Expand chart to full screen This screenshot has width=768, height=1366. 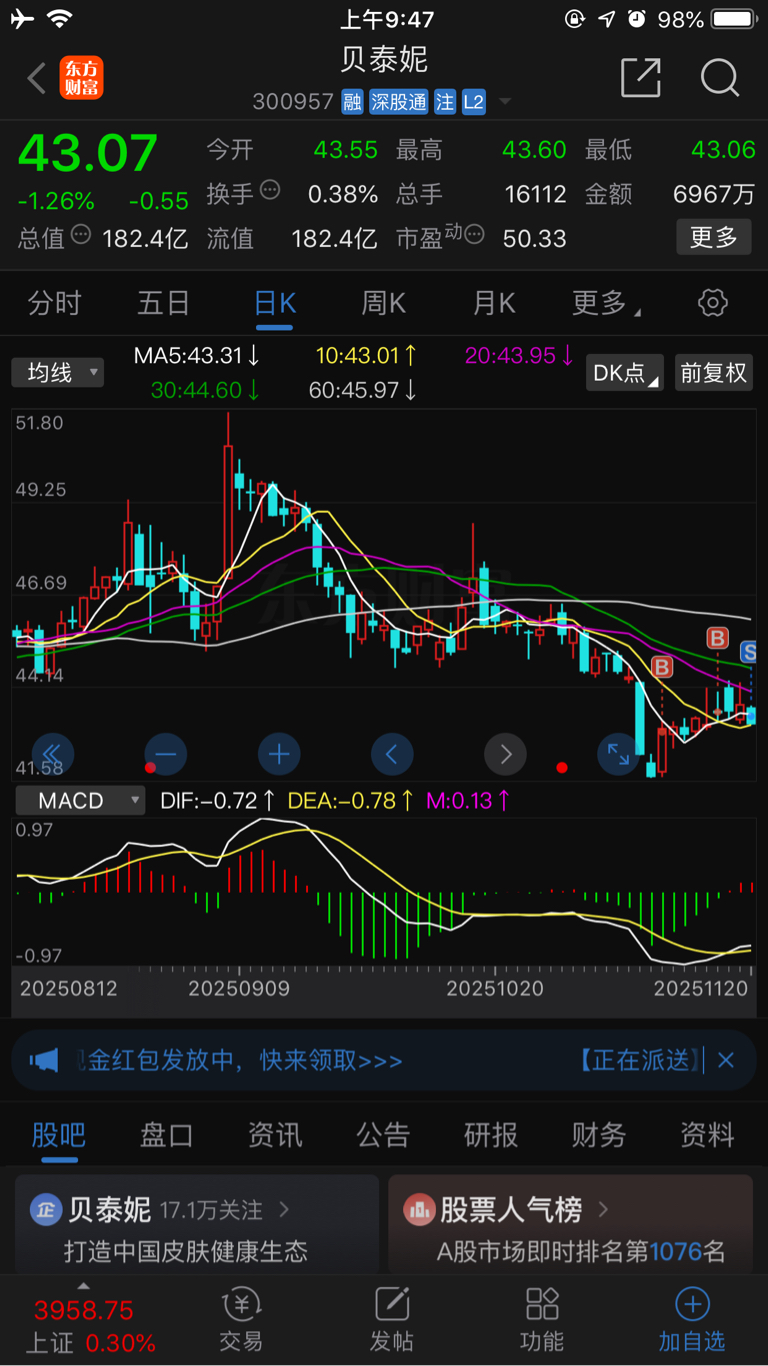pos(618,754)
